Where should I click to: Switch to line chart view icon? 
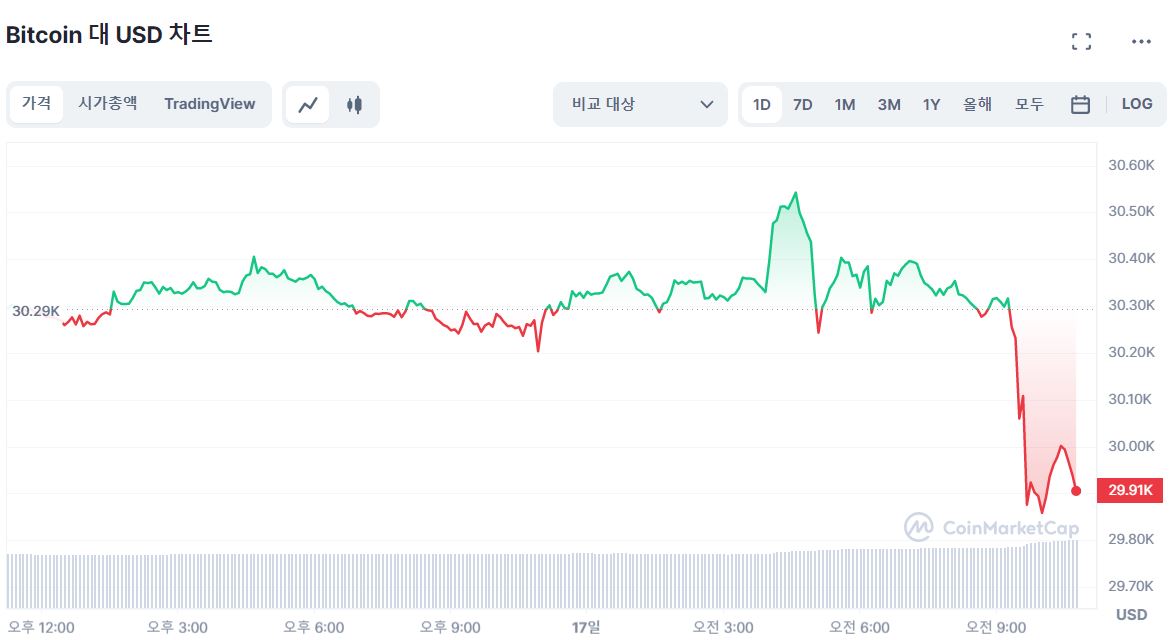click(x=308, y=105)
